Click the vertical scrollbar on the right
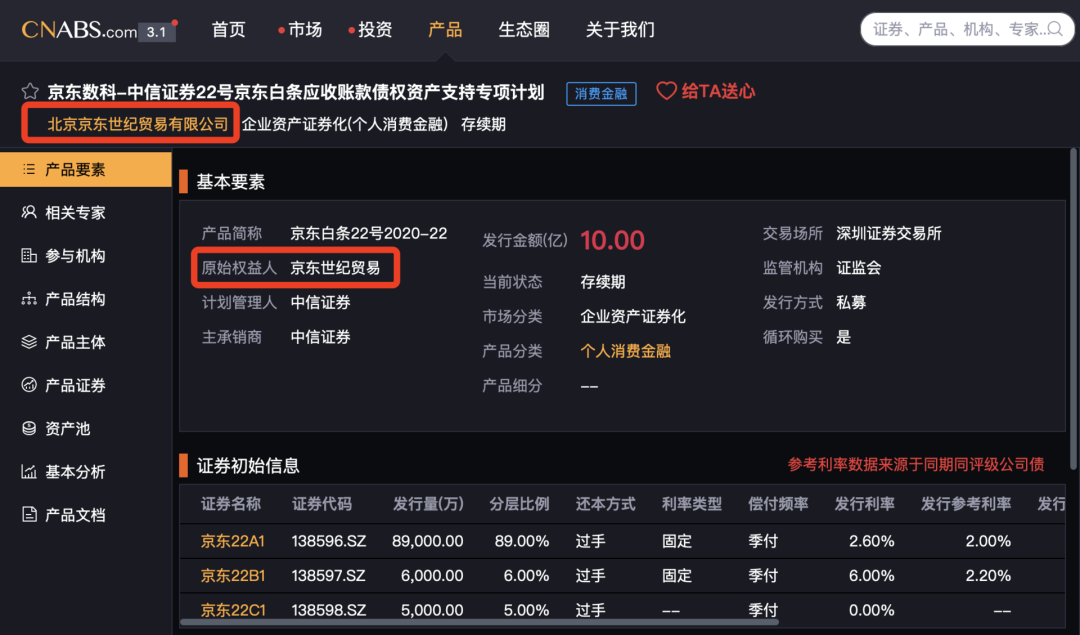The height and width of the screenshot is (635, 1080). coord(1073,300)
